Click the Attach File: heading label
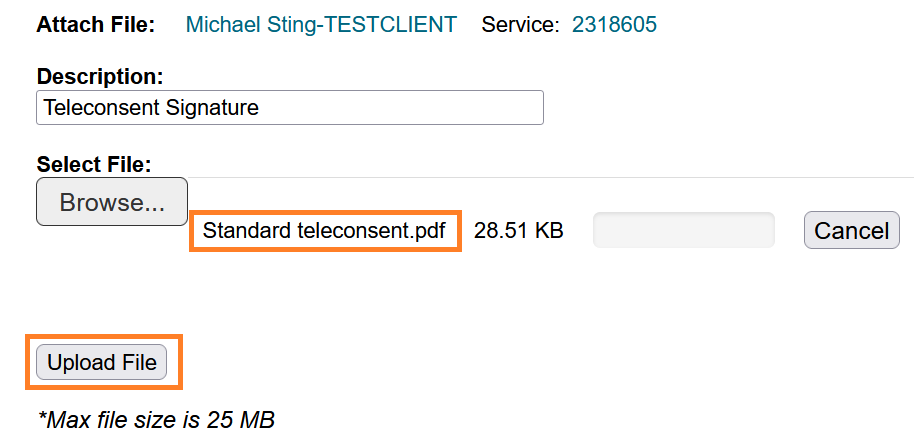This screenshot has height=438, width=917. (x=96, y=24)
